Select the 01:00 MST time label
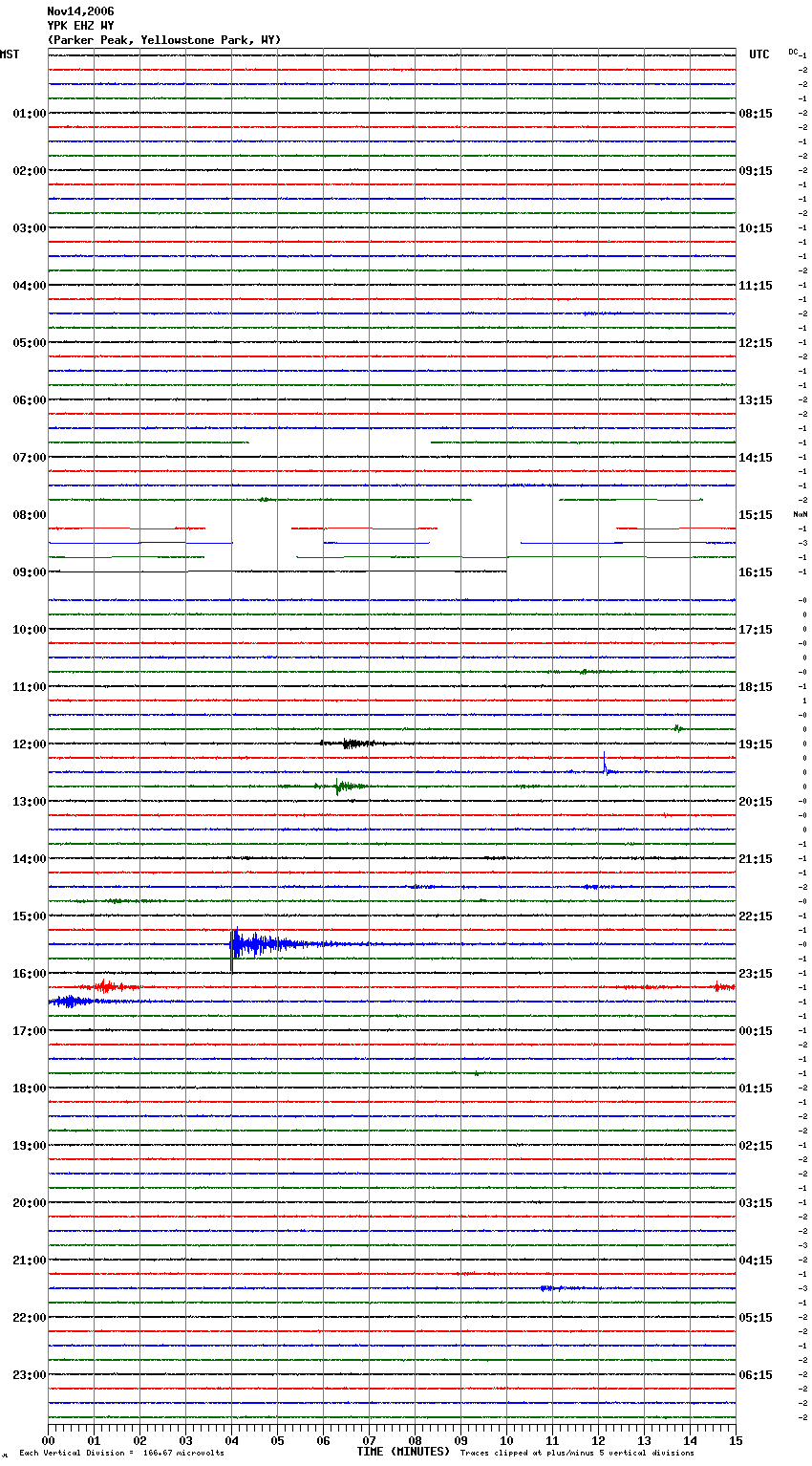Screen dimensions: 812x1466 click(x=30, y=114)
